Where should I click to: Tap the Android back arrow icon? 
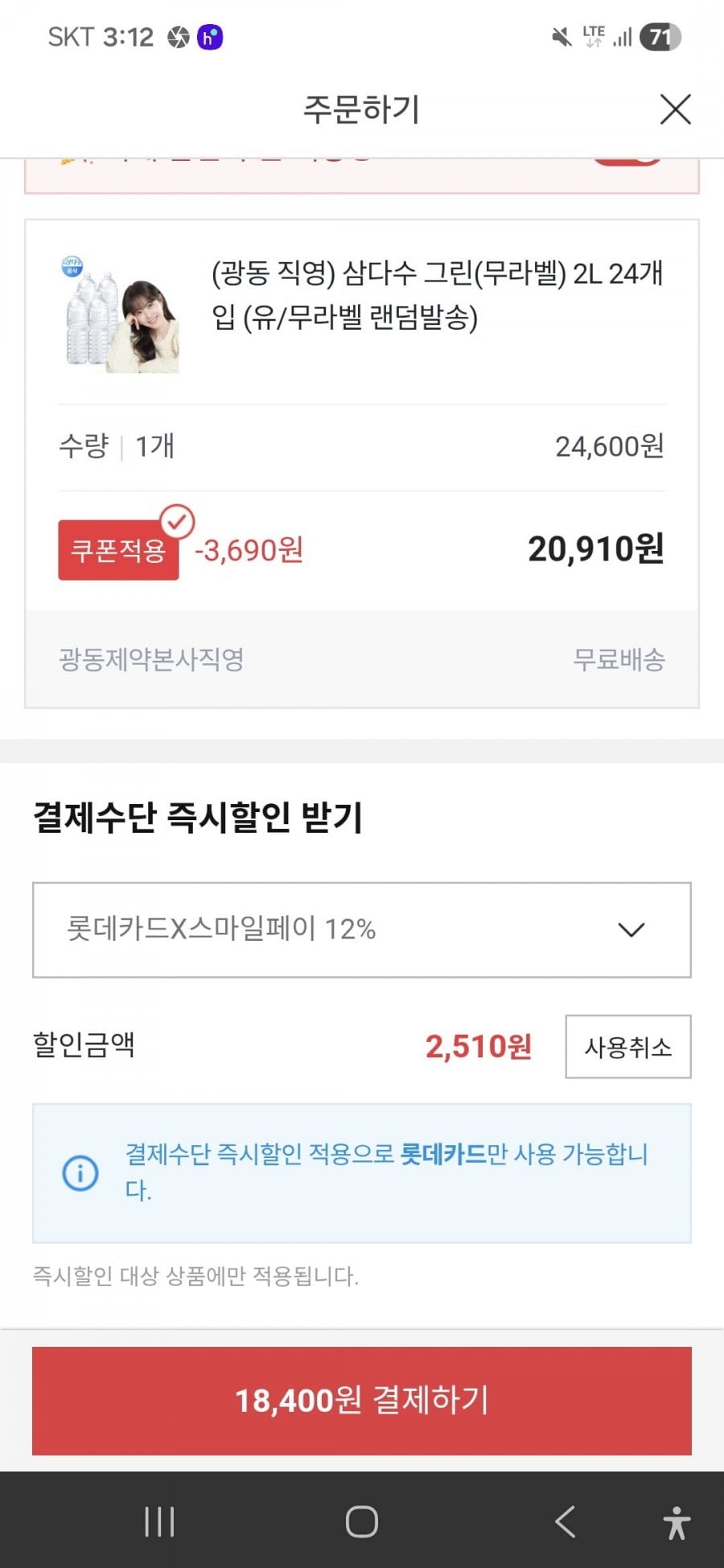565,1521
